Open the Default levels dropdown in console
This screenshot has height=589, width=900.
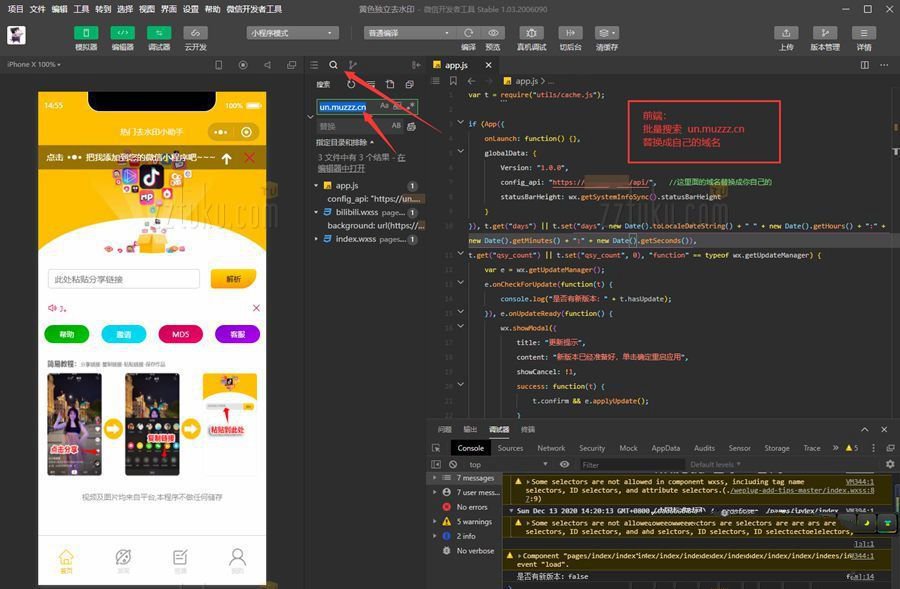(718, 465)
